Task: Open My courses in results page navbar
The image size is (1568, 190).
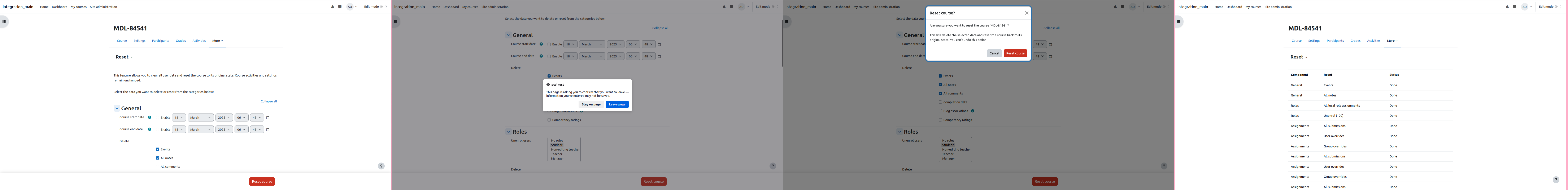Action: (1253, 7)
